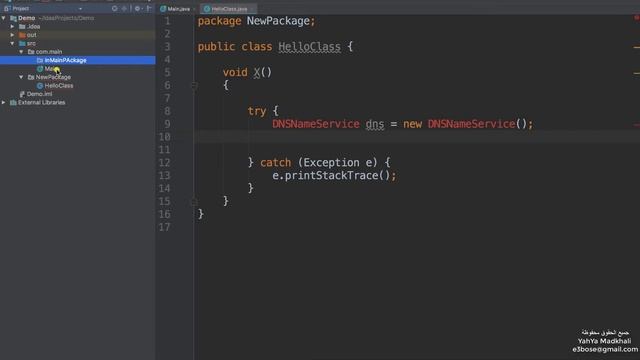This screenshot has width=640, height=360.
Task: Click the 'catch' keyword on line 12
Action: click(276, 162)
